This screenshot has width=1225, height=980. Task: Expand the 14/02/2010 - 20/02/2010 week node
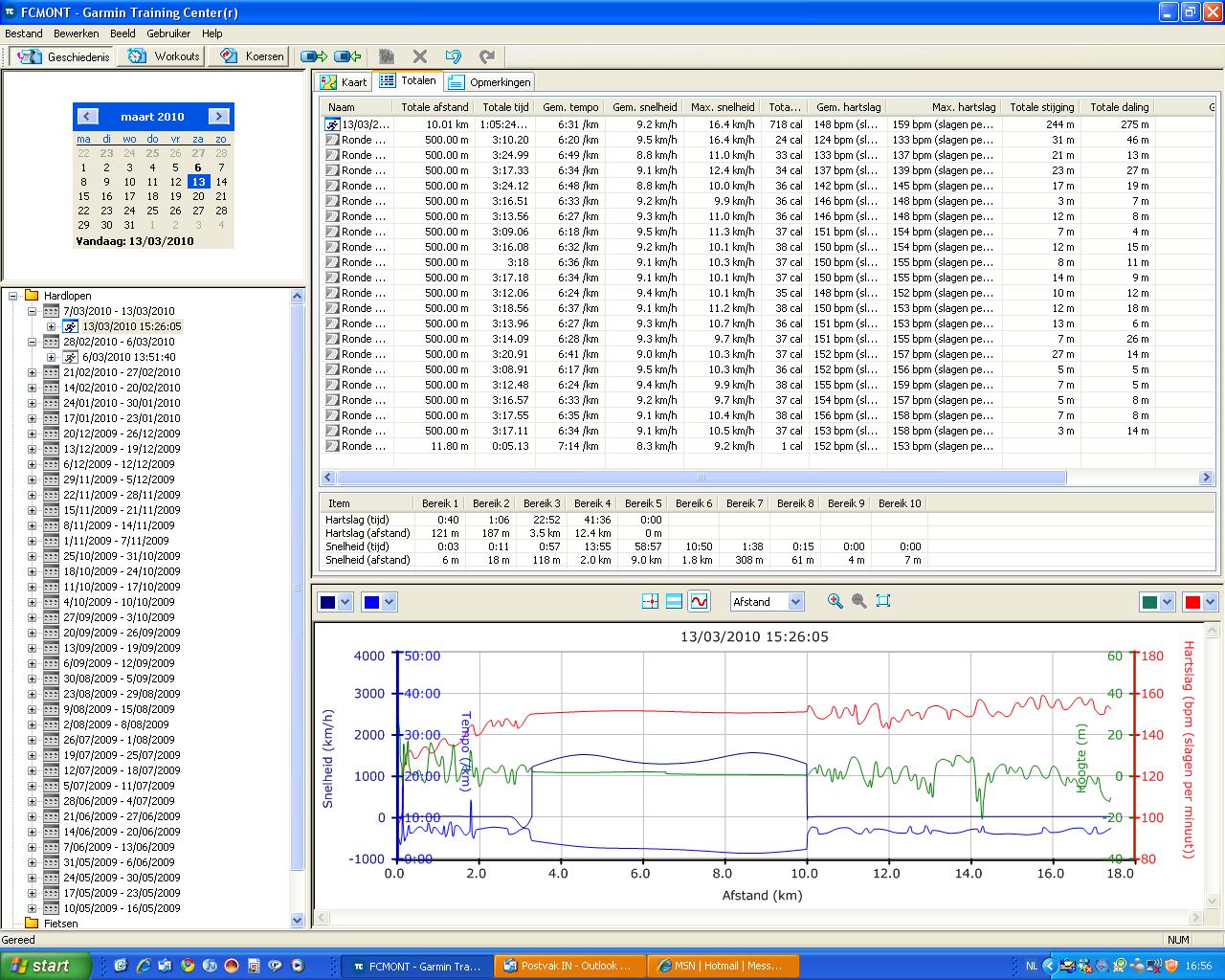click(32, 388)
